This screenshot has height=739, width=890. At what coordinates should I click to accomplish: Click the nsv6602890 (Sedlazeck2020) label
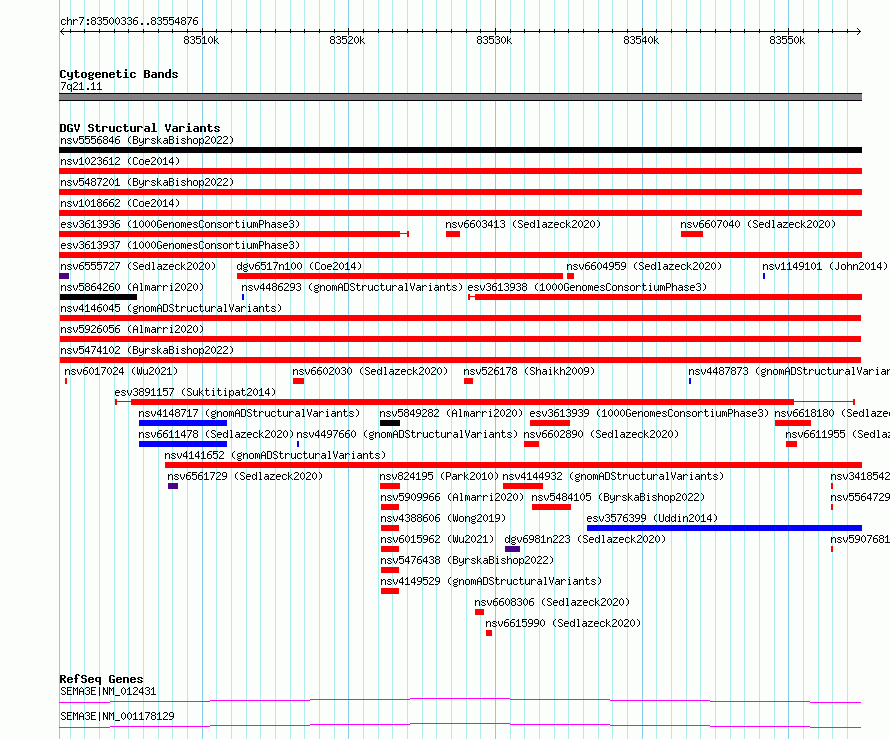pos(601,434)
